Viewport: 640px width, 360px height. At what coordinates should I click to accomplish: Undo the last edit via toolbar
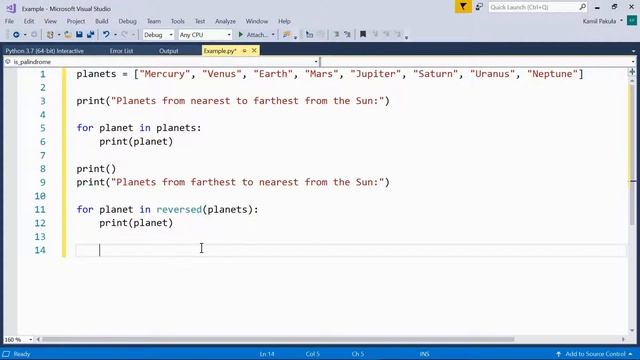[x=106, y=35]
